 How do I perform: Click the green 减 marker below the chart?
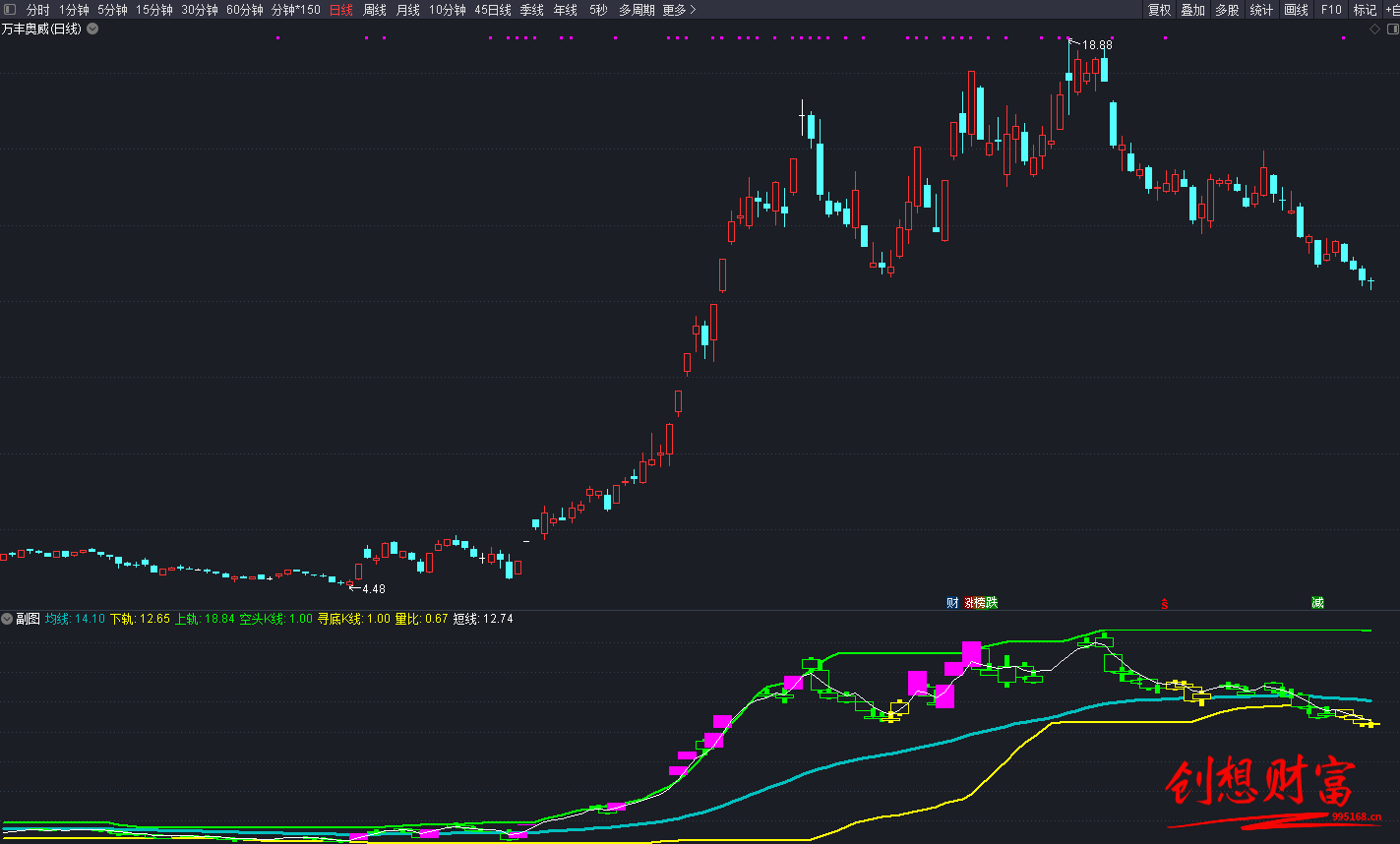pos(1317,603)
